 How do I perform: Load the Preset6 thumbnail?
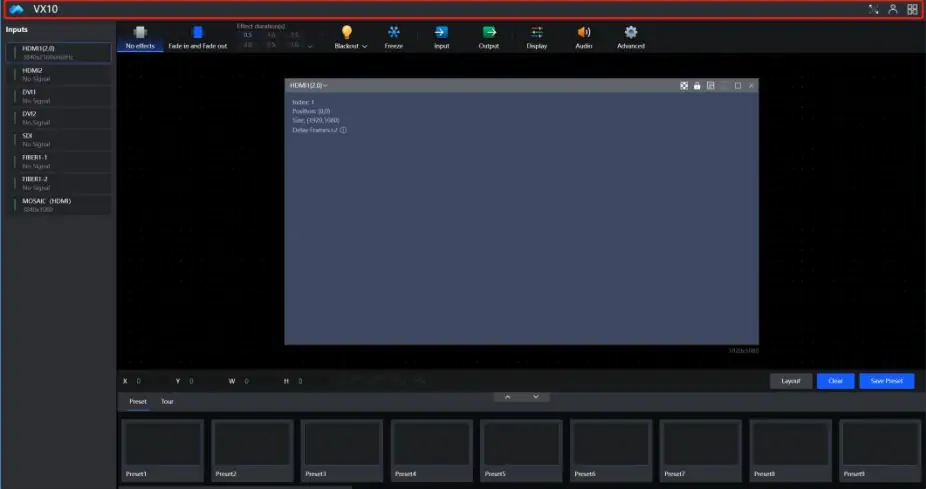pos(611,450)
